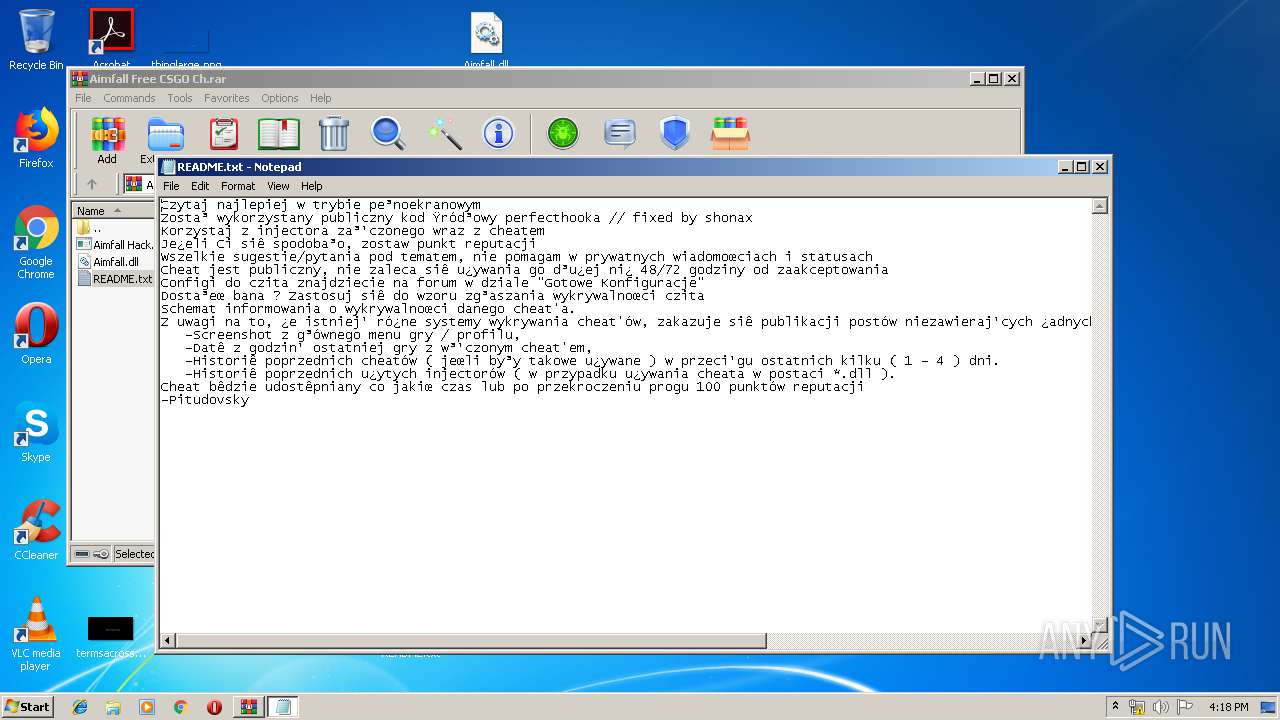Open the VLC media player desktop shortcut
Viewport: 1280px width, 720px height.
pyautogui.click(x=36, y=634)
